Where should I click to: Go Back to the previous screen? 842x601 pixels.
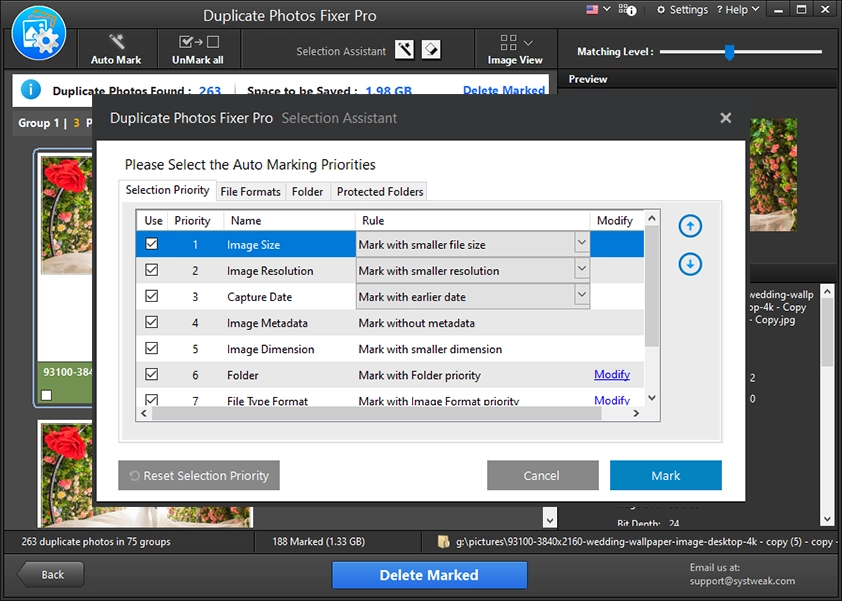pos(52,575)
